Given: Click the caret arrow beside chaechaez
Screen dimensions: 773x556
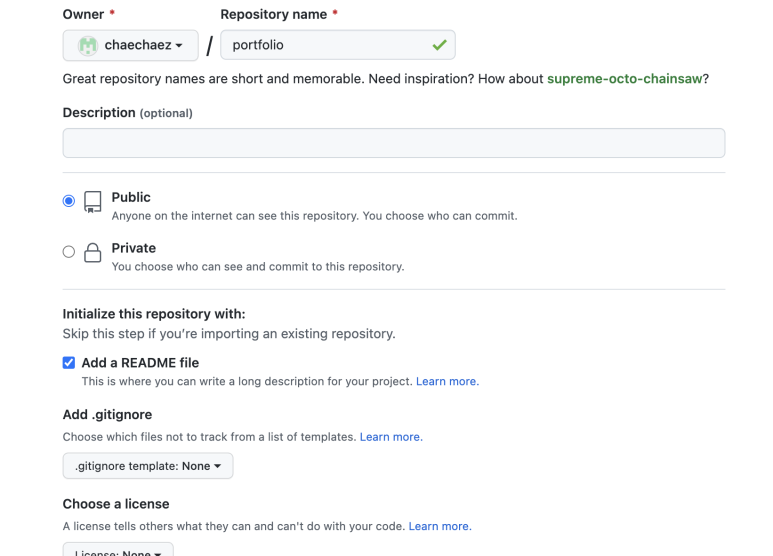Looking at the screenshot, I should 179,46.
